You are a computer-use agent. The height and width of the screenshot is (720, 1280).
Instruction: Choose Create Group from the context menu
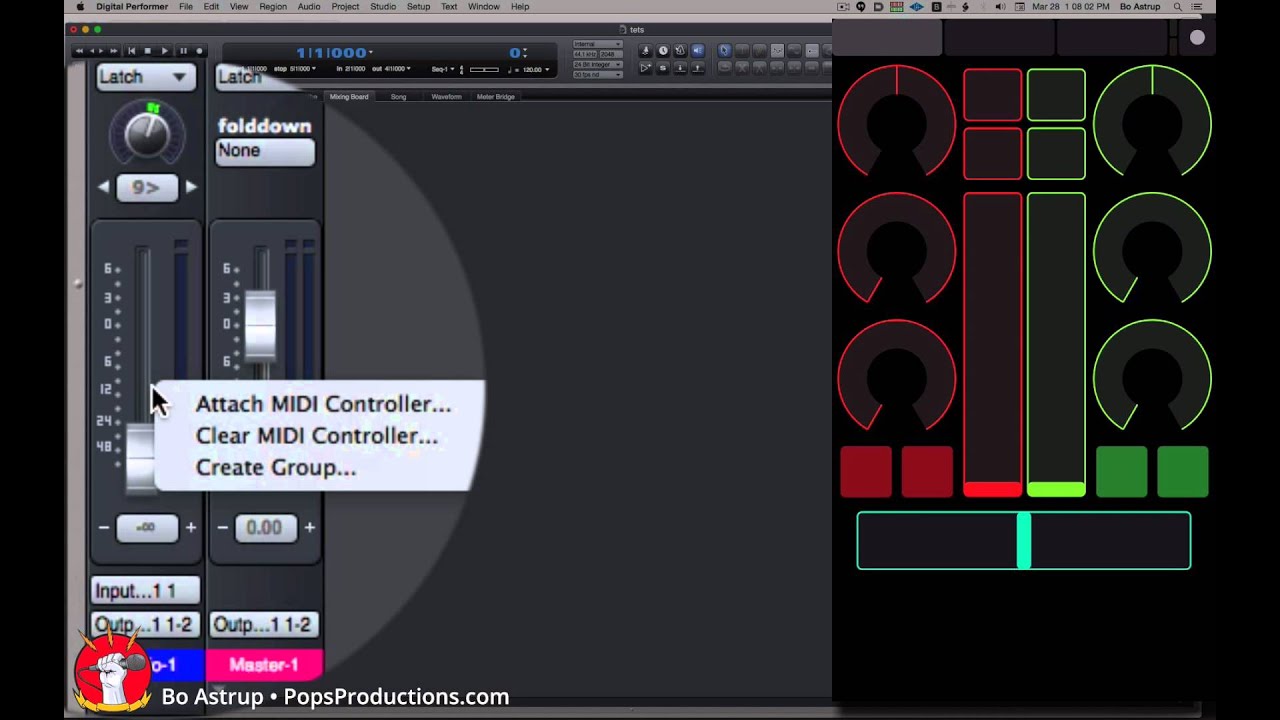275,468
